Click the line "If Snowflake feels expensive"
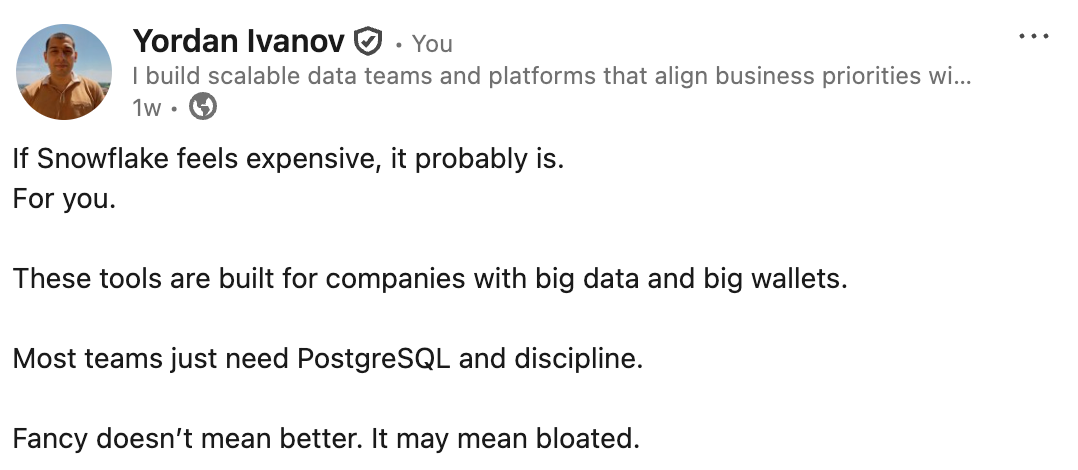The image size is (1078, 470). click(288, 159)
